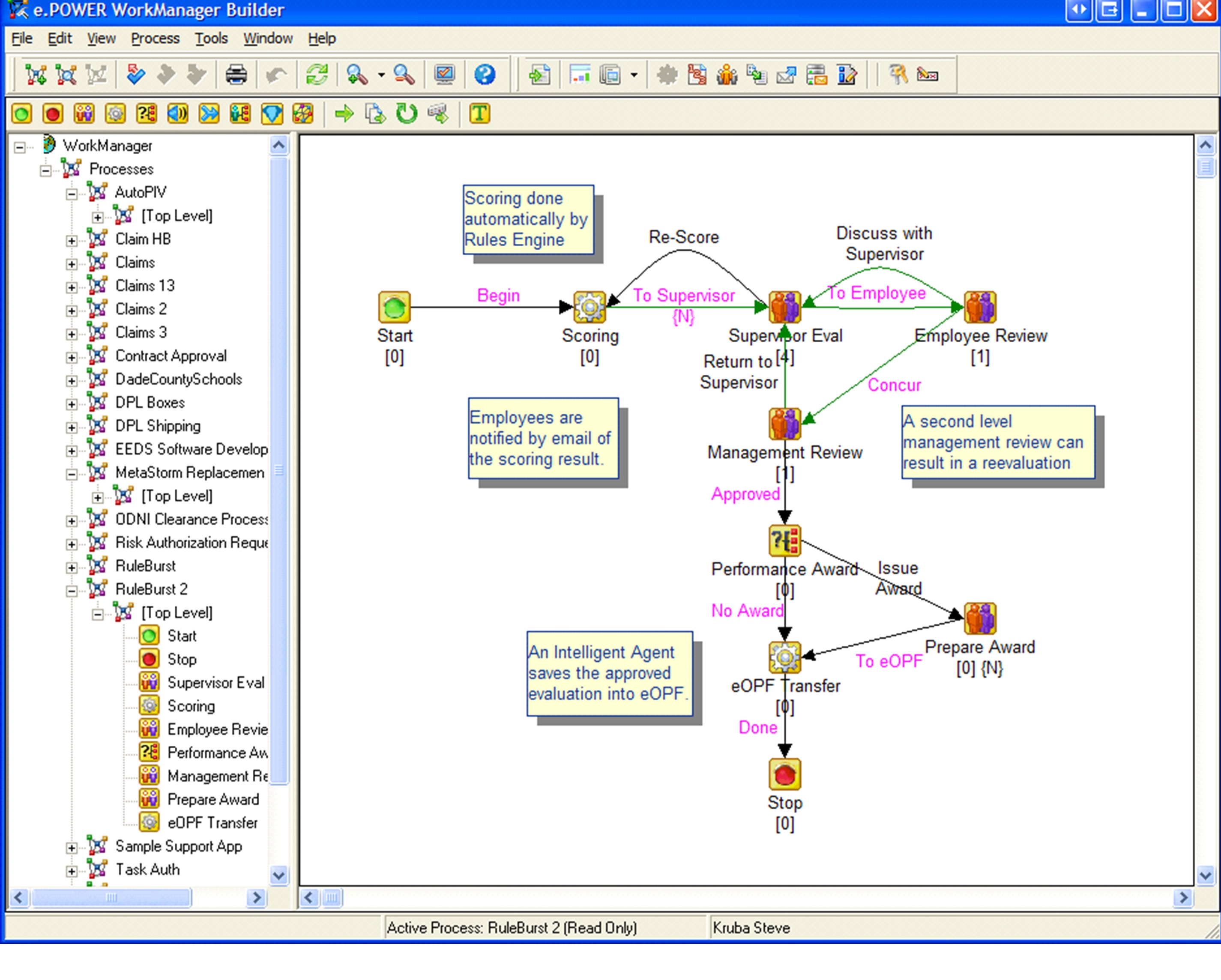This screenshot has width=1221, height=980.
Task: Select the red Stop activity palette icon
Action: click(x=53, y=114)
